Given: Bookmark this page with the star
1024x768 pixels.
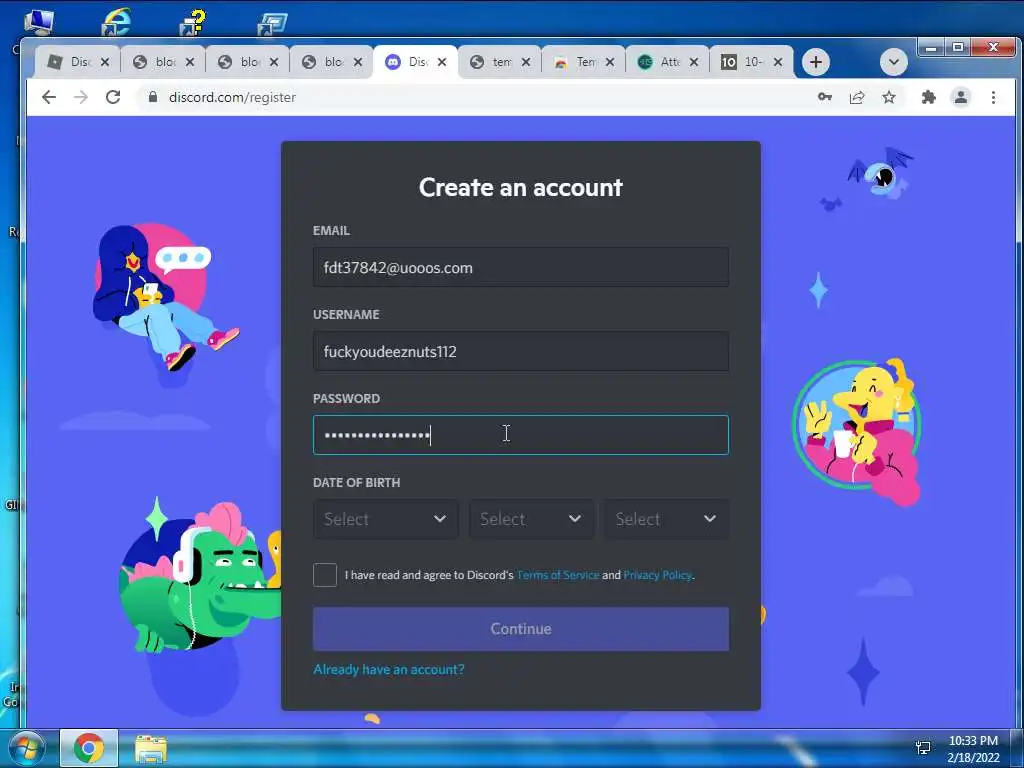Looking at the screenshot, I should pos(889,97).
